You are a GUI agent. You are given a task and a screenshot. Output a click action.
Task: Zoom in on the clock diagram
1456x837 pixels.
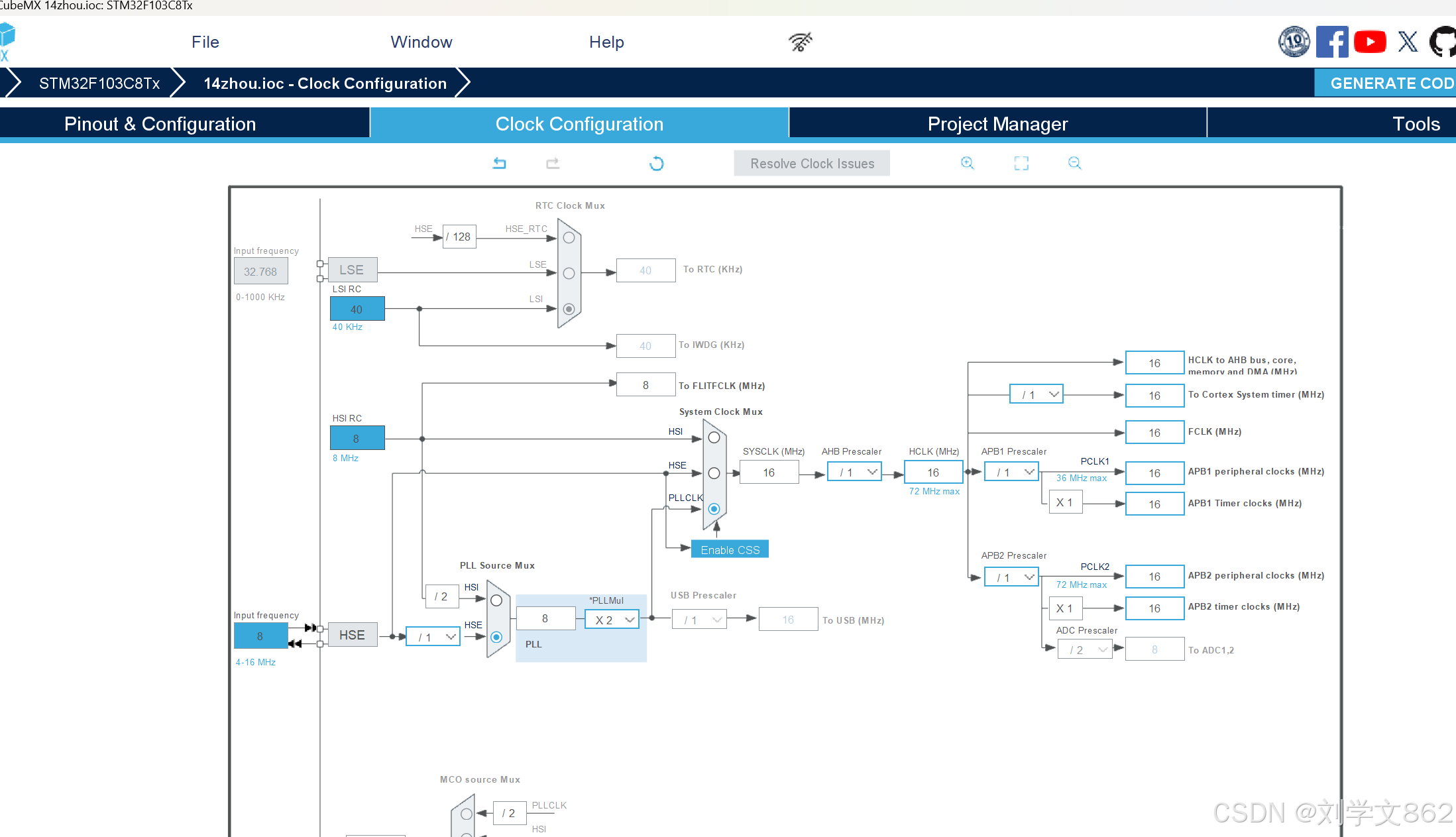tap(967, 163)
